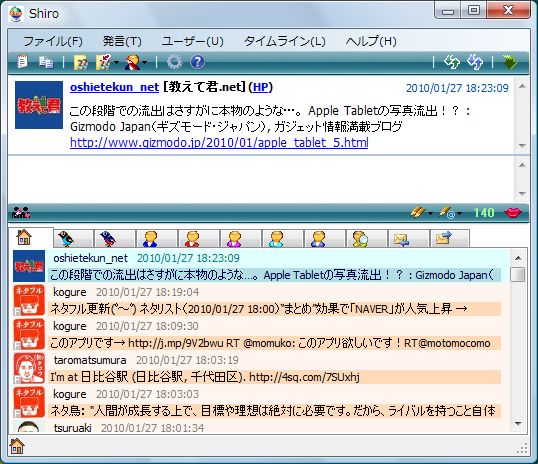
Task: Open the gizmodo.jp apple_tablet_5 link
Action: click(219, 142)
